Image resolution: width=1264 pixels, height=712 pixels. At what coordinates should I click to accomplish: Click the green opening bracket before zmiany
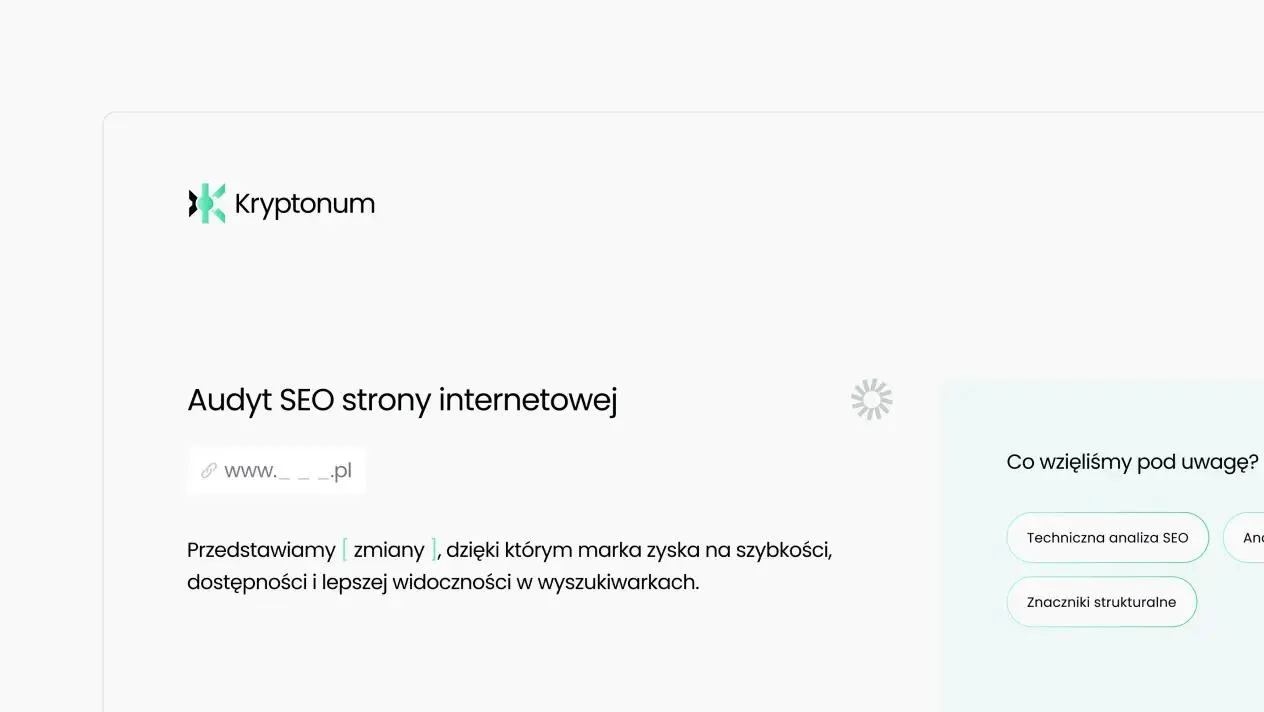345,550
